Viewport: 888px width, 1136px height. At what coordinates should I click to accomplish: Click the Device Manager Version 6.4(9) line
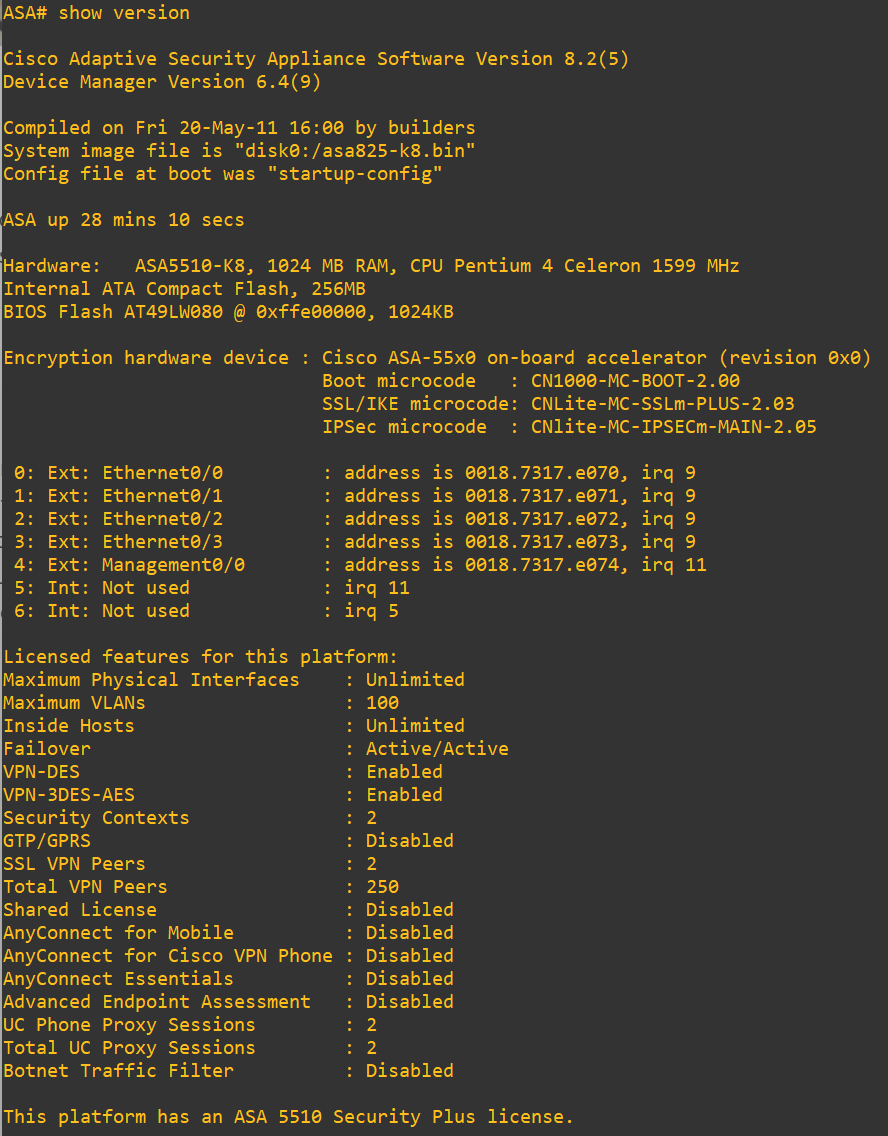point(162,82)
